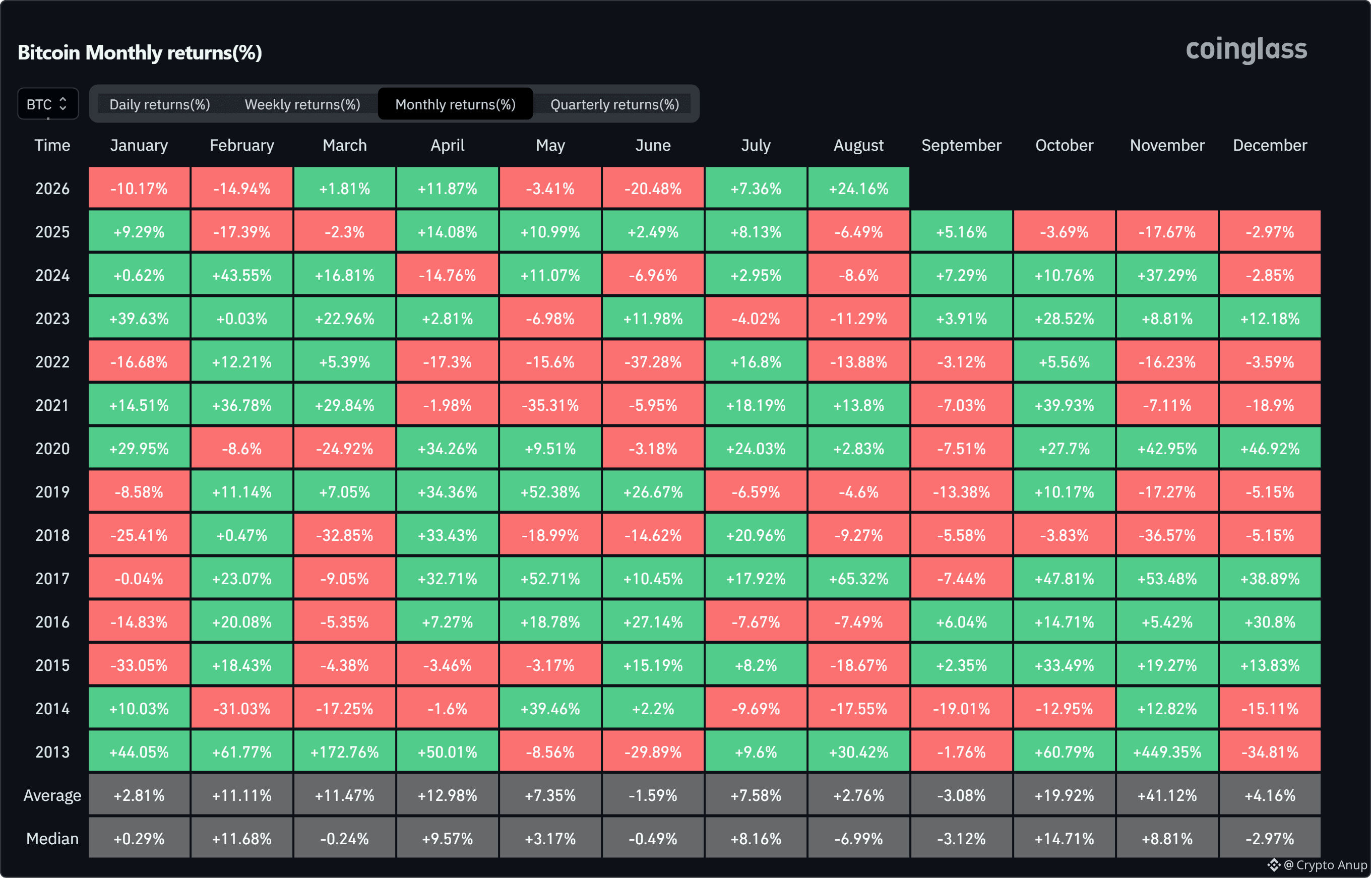Click the 2020 December cell +46.92%

[x=1270, y=448]
